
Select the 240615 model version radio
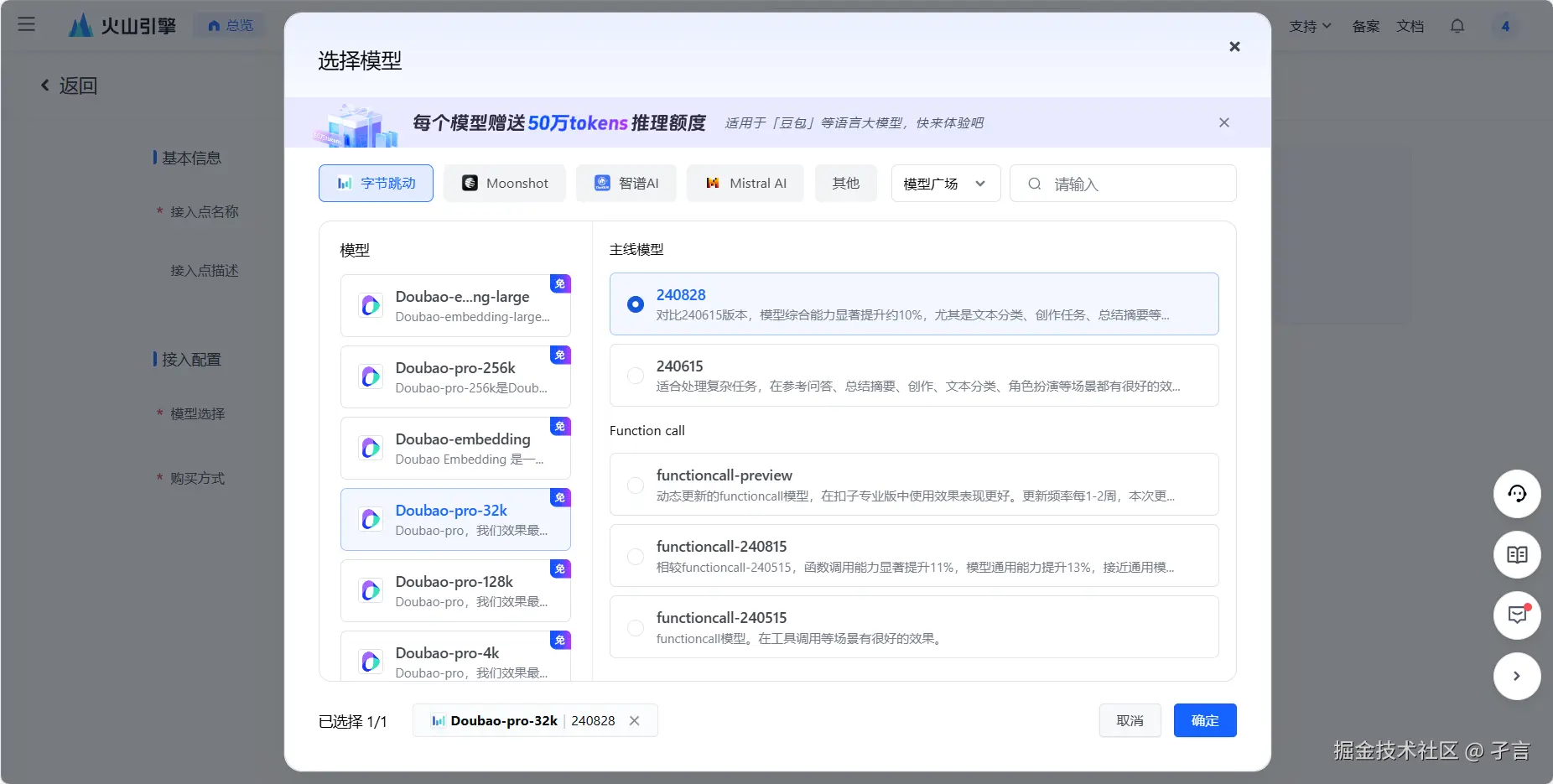point(635,376)
